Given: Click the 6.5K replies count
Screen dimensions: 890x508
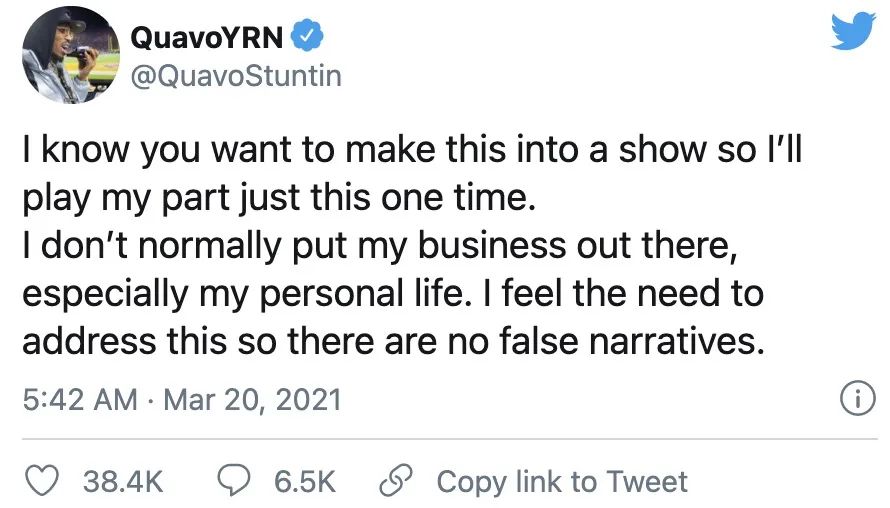Looking at the screenshot, I should coord(305,481).
